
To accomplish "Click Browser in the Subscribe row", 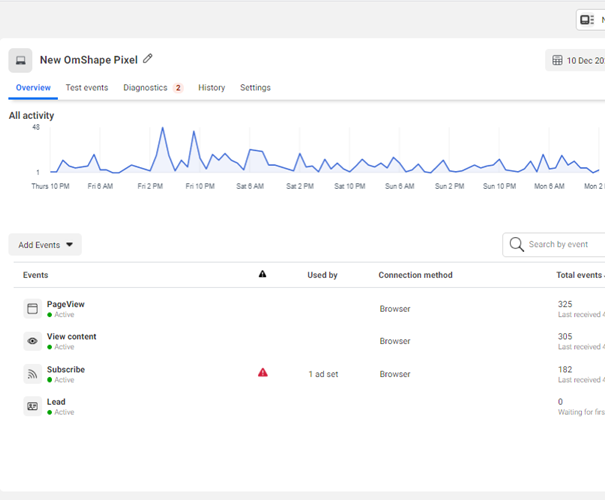I will point(395,374).
